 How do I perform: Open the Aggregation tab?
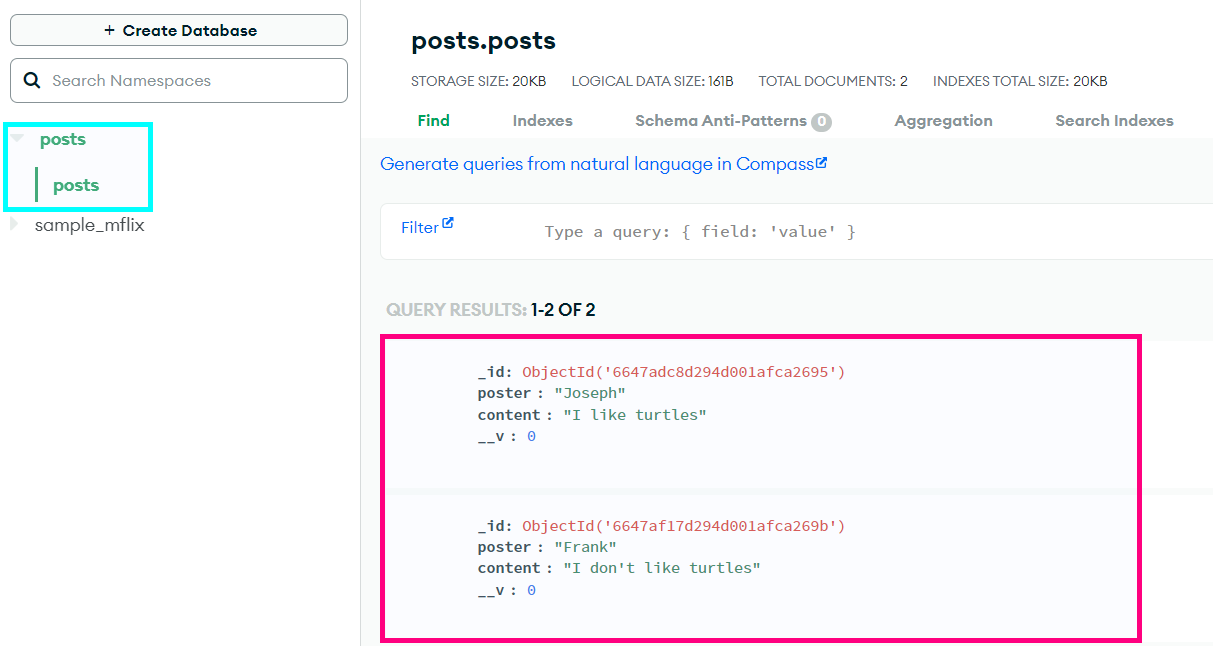pos(943,120)
